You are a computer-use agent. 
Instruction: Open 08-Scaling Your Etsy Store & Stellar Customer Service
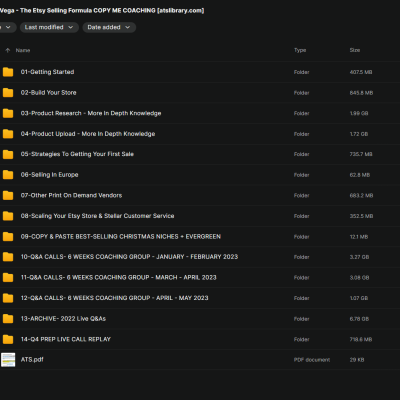[x=97, y=216]
